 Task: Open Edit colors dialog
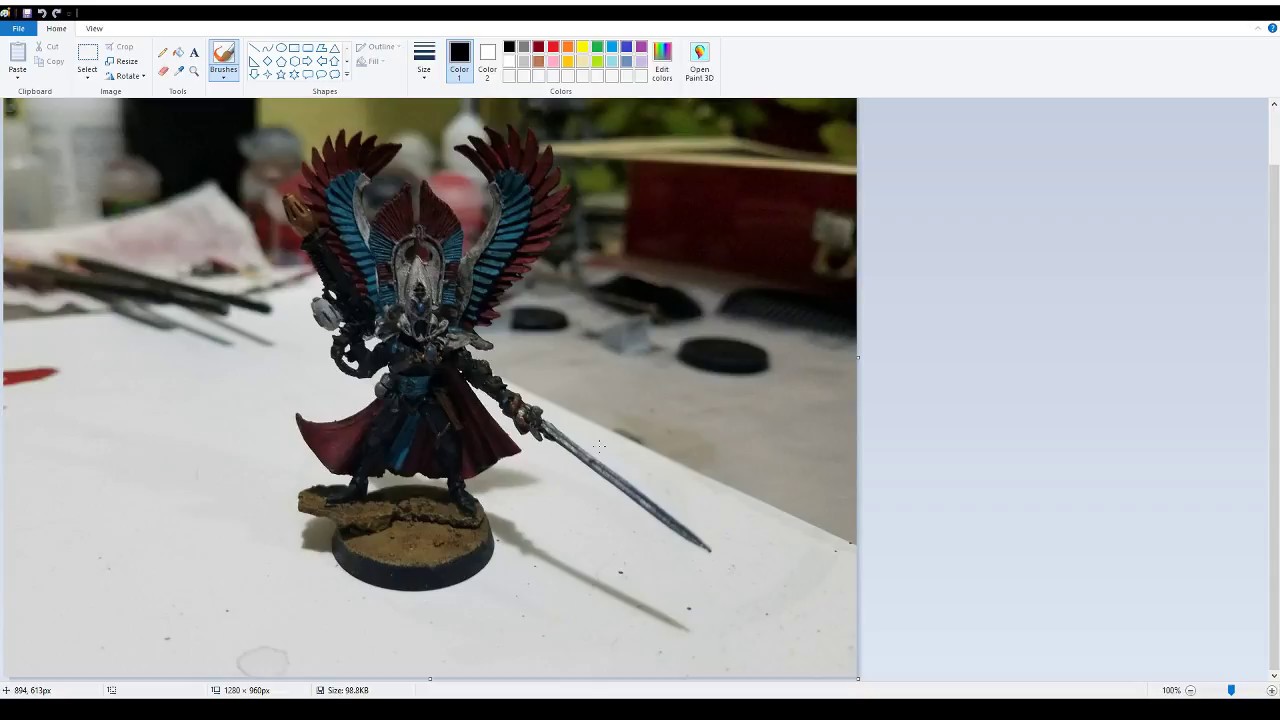coord(662,62)
